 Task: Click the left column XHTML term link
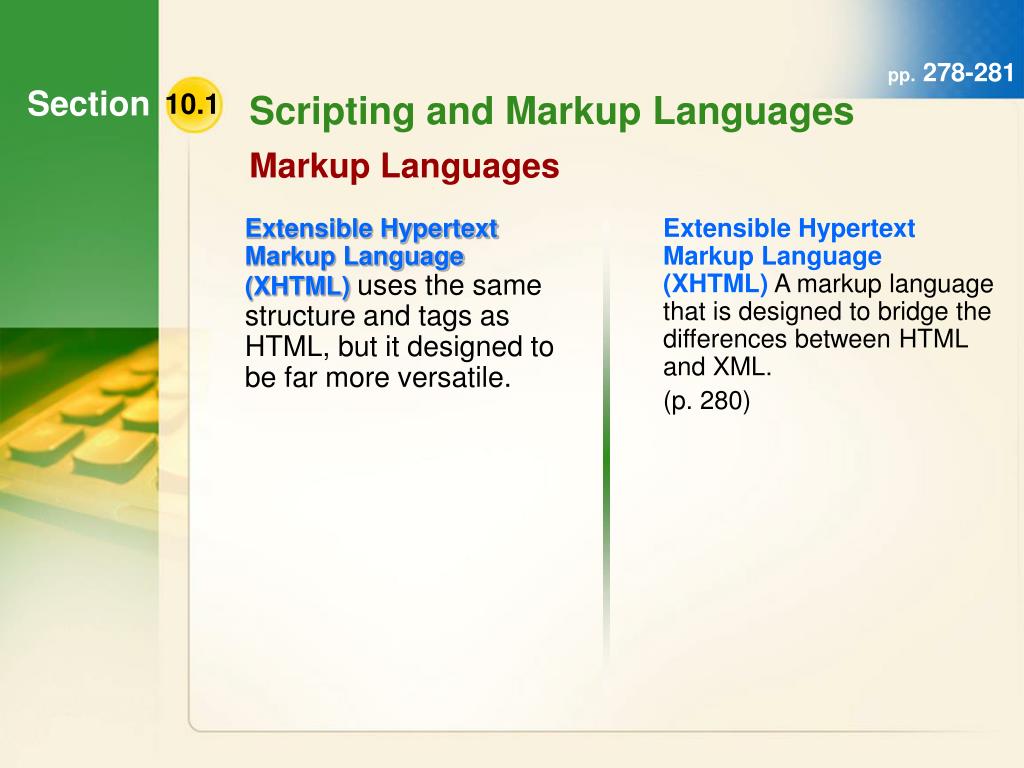372,257
